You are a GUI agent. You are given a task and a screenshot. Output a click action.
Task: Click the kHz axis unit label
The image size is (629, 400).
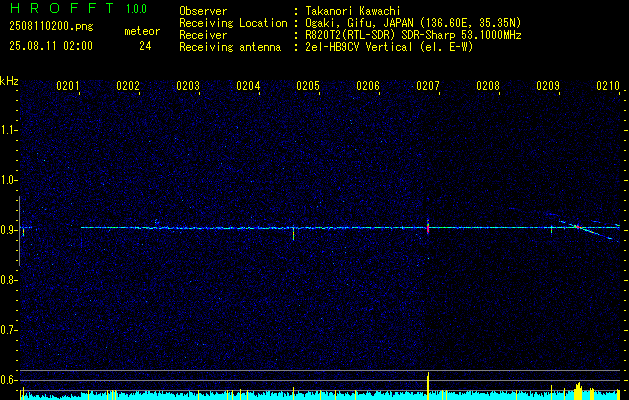pos(9,81)
